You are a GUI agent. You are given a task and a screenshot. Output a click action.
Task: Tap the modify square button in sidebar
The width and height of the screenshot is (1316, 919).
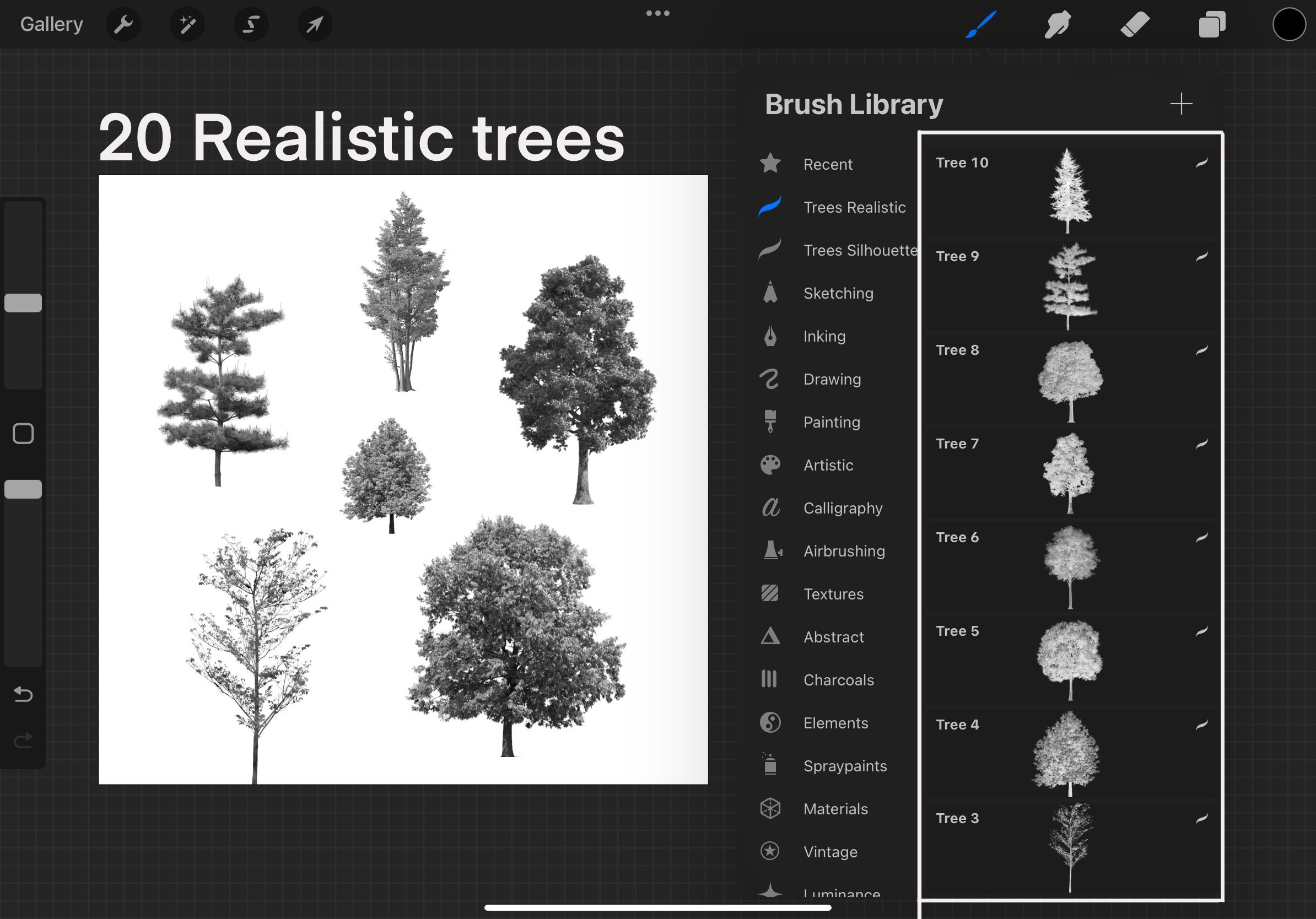[23, 434]
